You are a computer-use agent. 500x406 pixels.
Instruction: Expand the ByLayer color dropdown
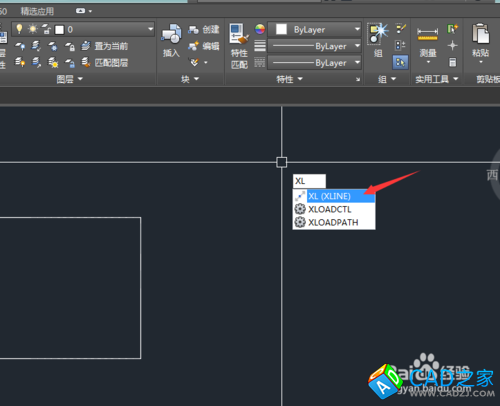(x=315, y=29)
